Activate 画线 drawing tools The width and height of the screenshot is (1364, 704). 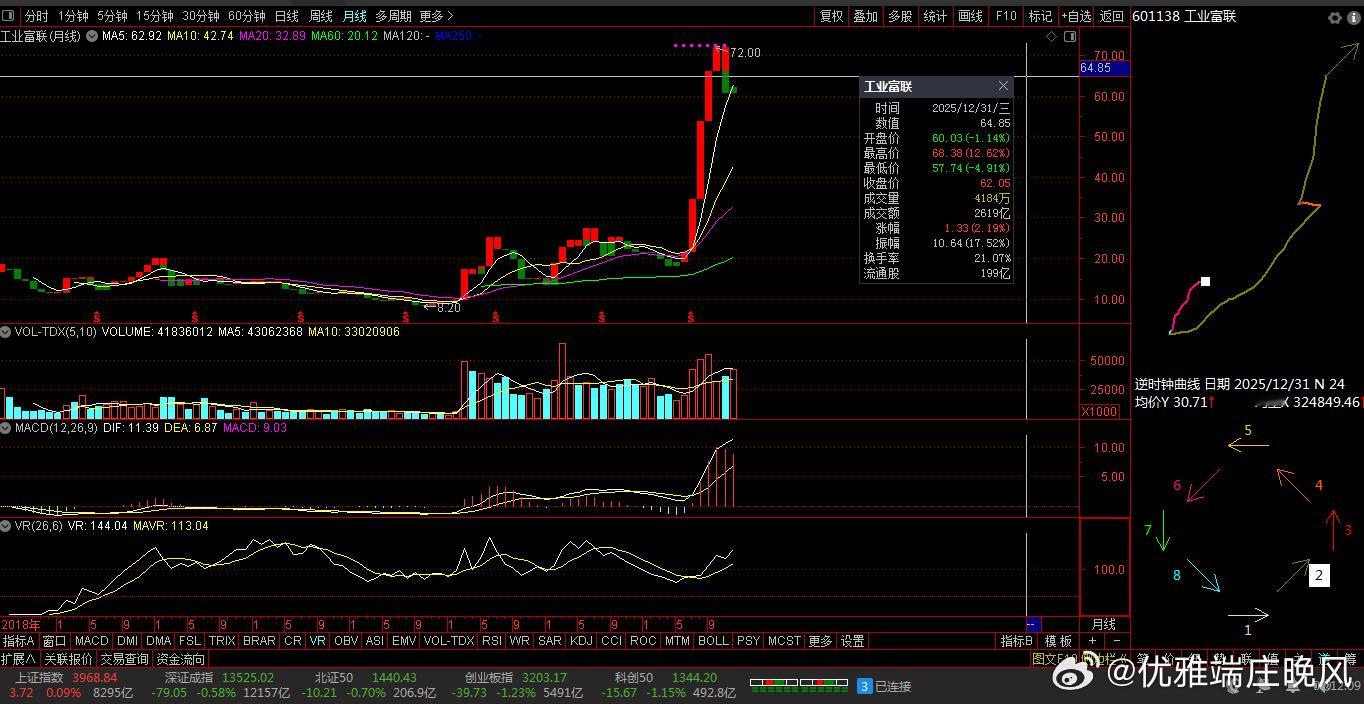970,16
